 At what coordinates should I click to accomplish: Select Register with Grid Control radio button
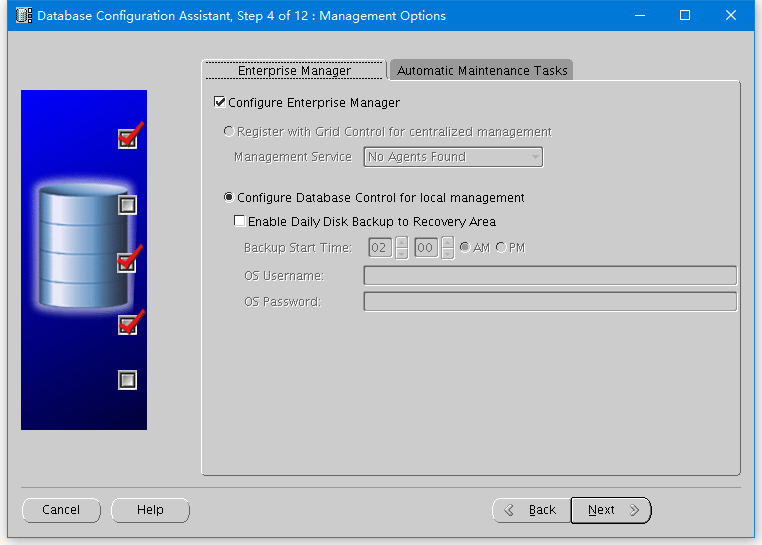[229, 131]
